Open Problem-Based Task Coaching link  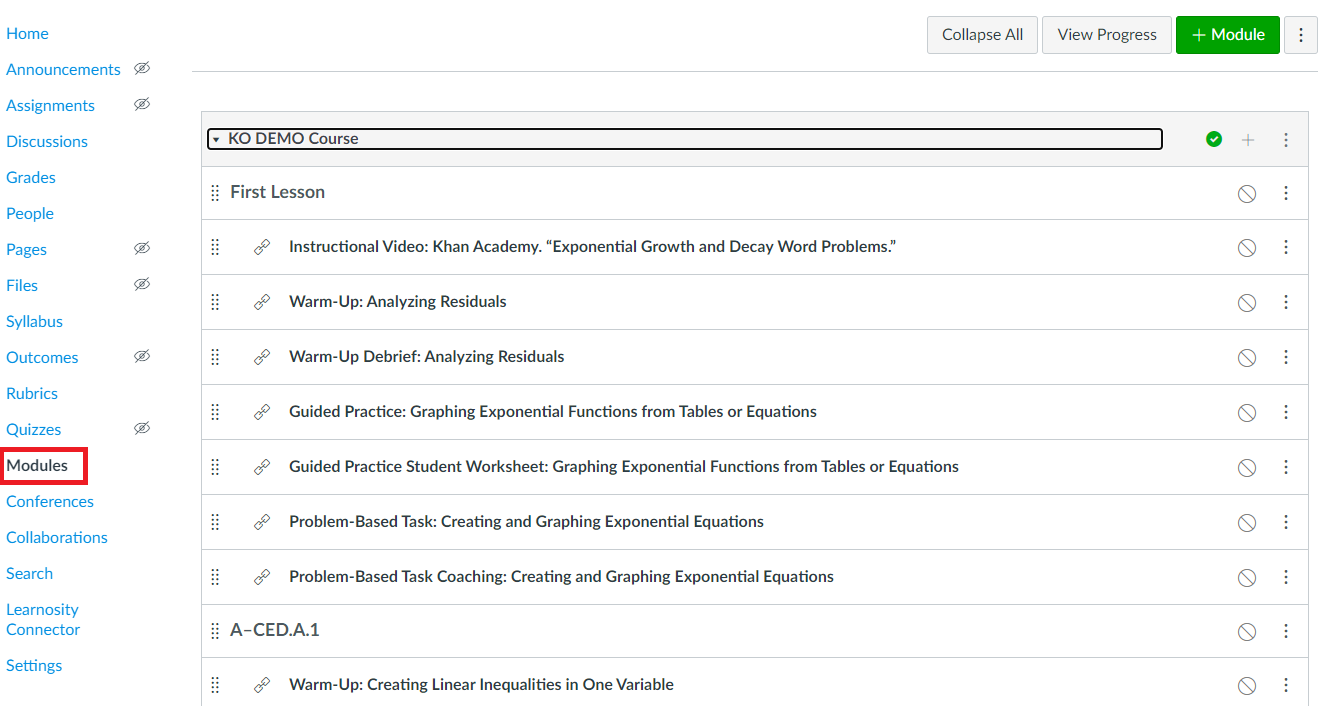561,577
